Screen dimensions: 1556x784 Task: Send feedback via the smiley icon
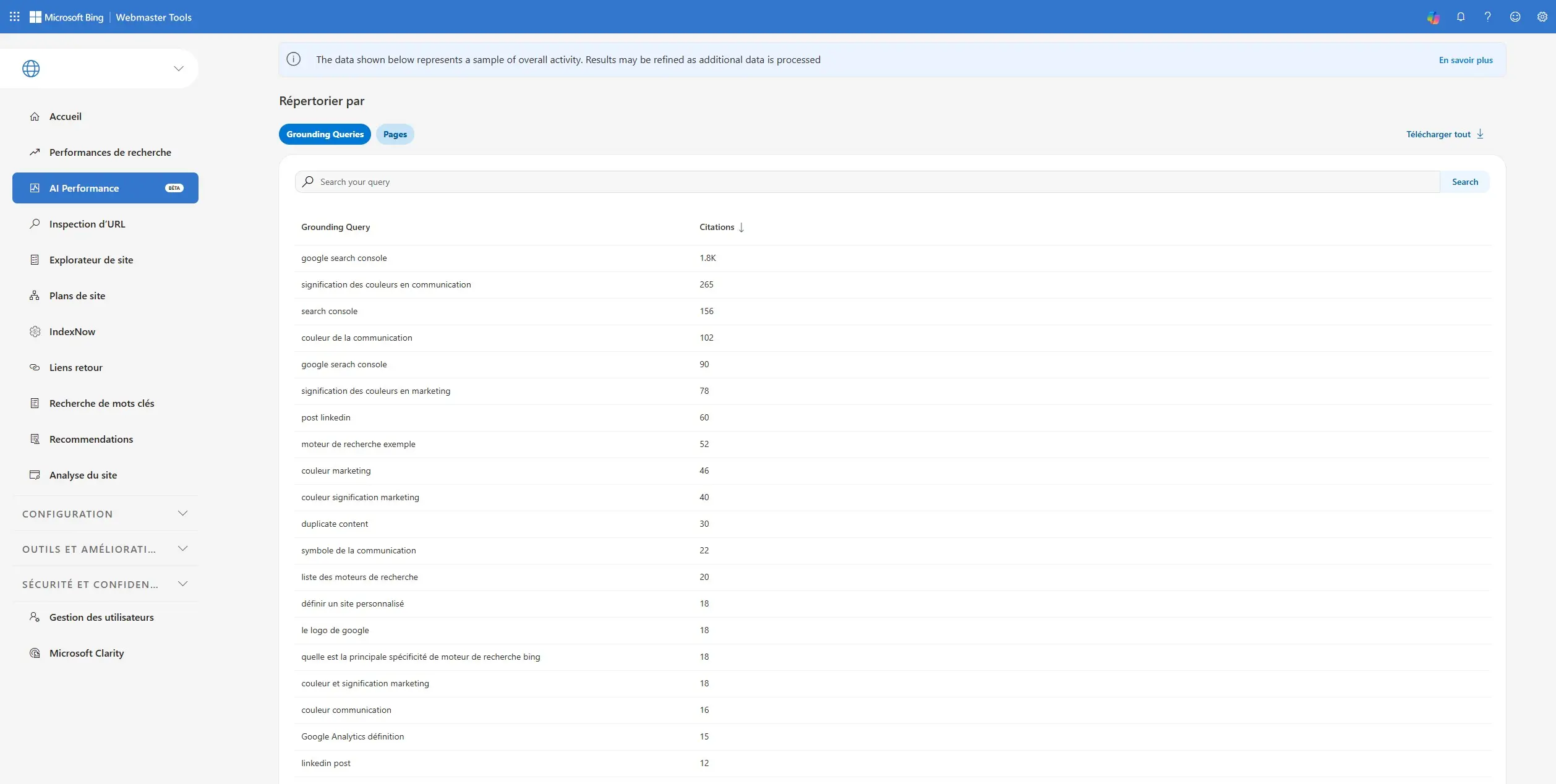pos(1515,17)
